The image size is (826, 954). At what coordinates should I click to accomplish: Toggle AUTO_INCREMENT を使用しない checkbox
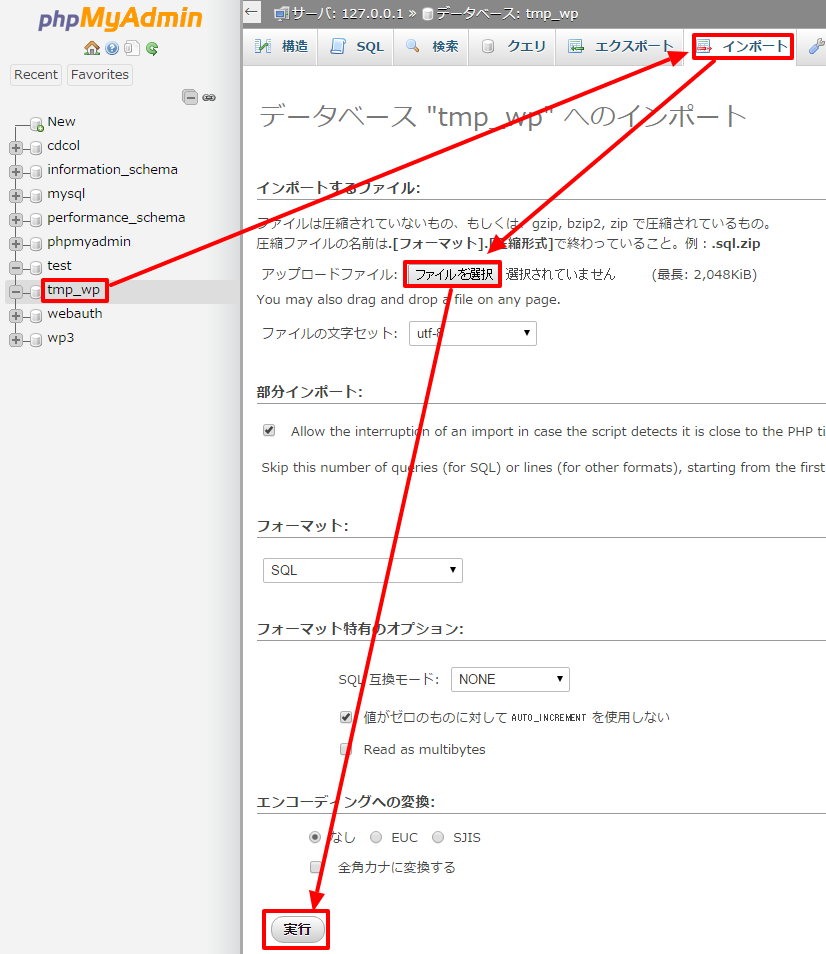345,717
